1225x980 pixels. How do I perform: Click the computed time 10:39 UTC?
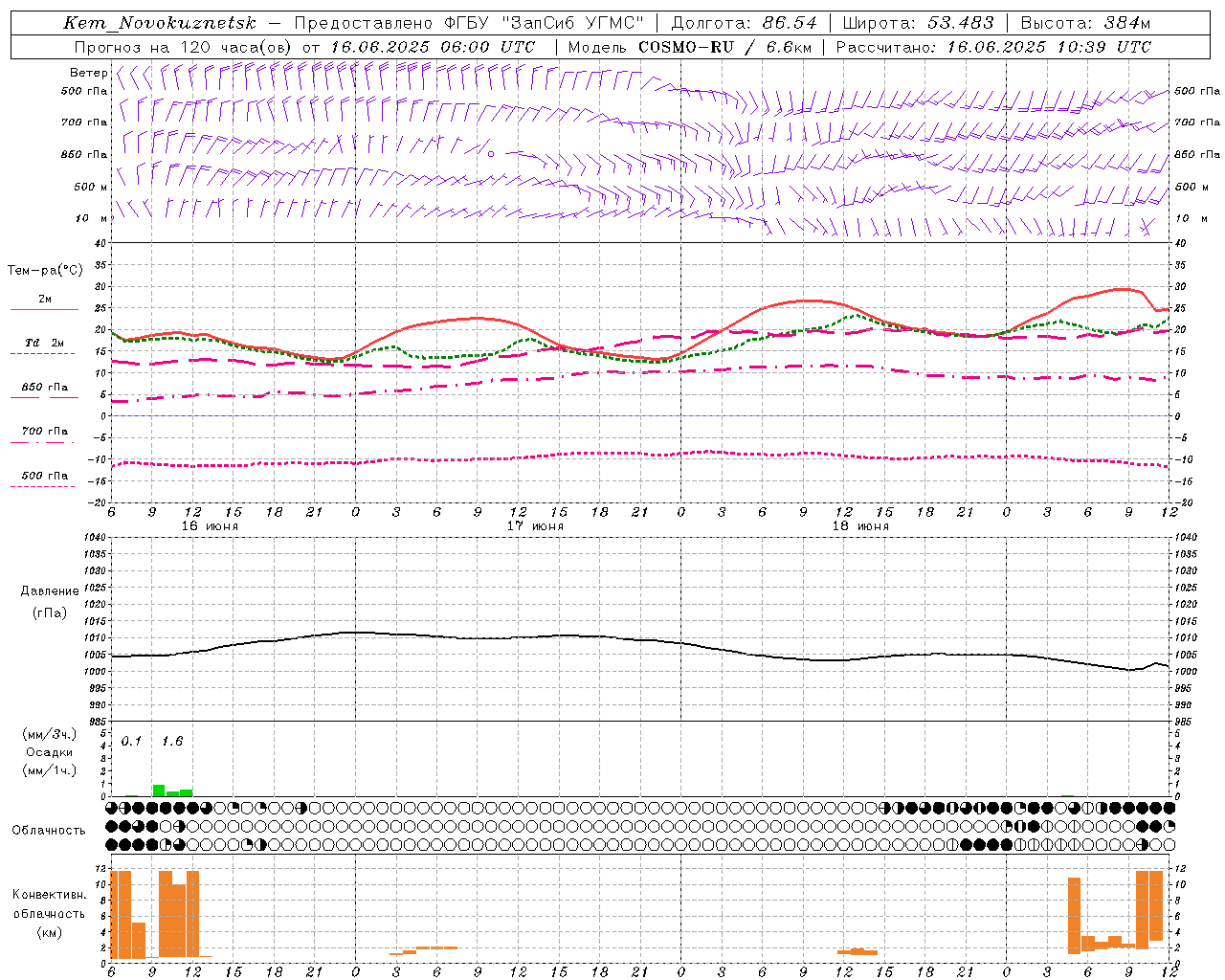click(x=1104, y=47)
